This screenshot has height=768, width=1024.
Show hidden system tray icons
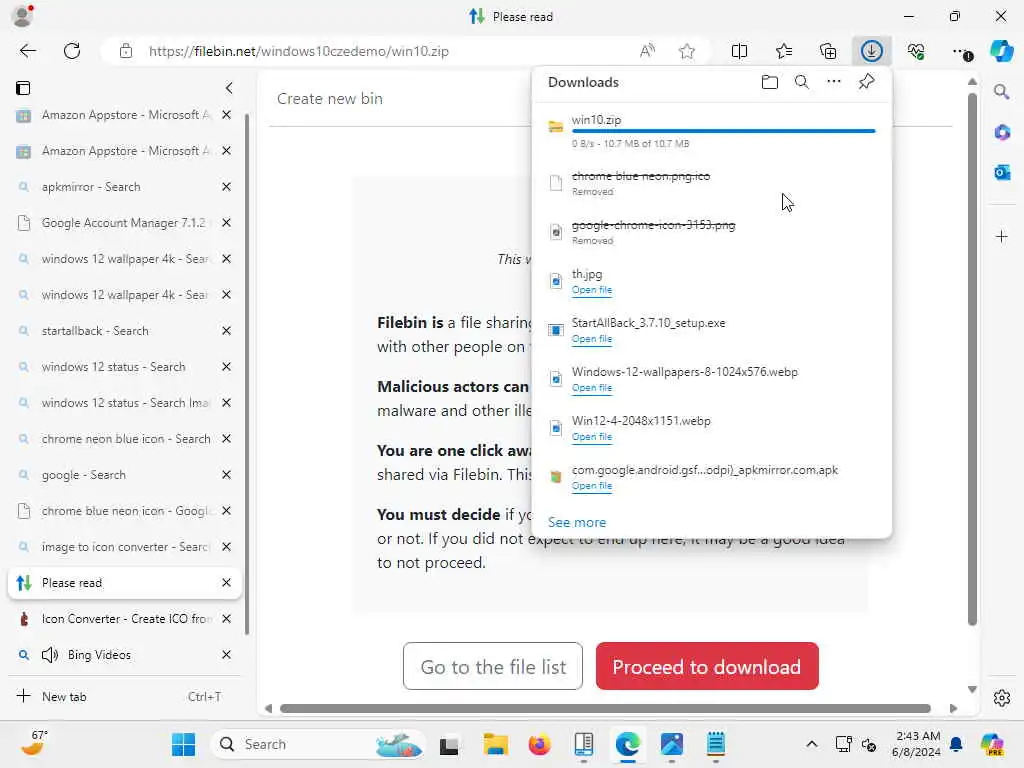[x=811, y=744]
